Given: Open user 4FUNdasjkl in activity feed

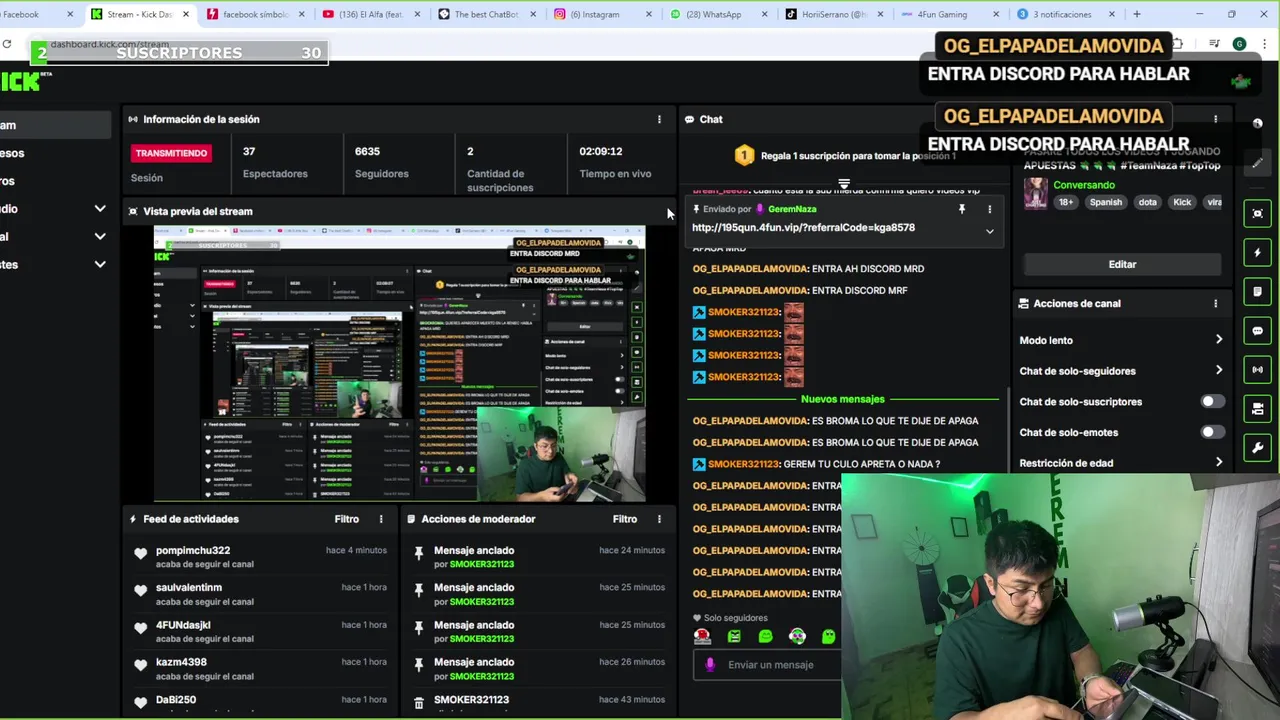Looking at the screenshot, I should (183, 625).
